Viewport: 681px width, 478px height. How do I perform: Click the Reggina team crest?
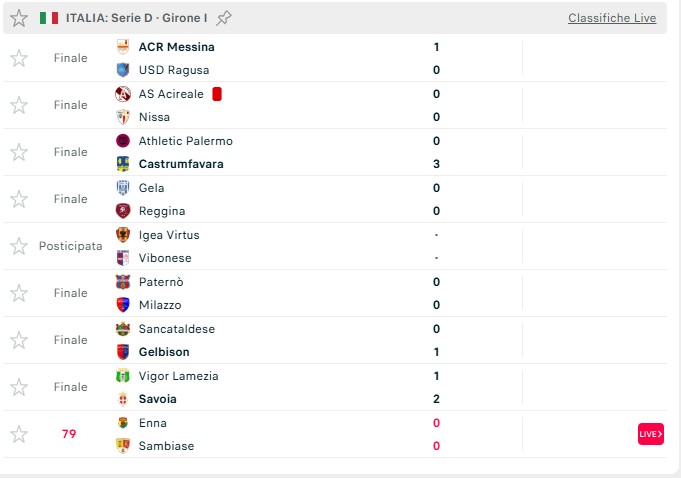tap(123, 211)
